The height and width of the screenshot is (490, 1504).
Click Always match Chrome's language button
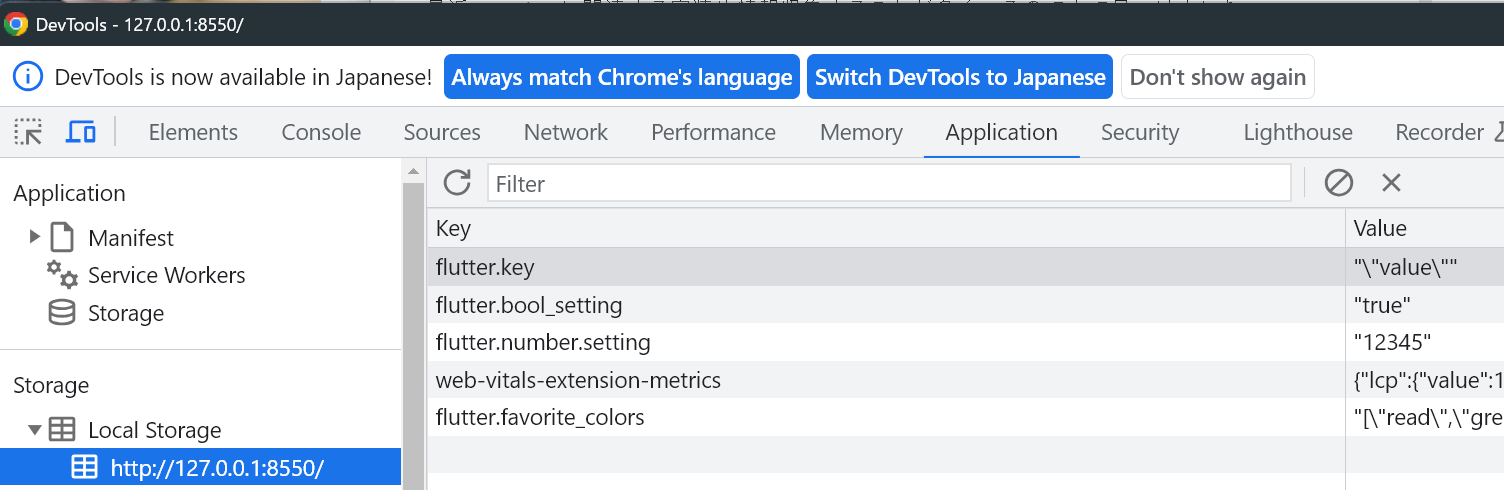(x=621, y=77)
